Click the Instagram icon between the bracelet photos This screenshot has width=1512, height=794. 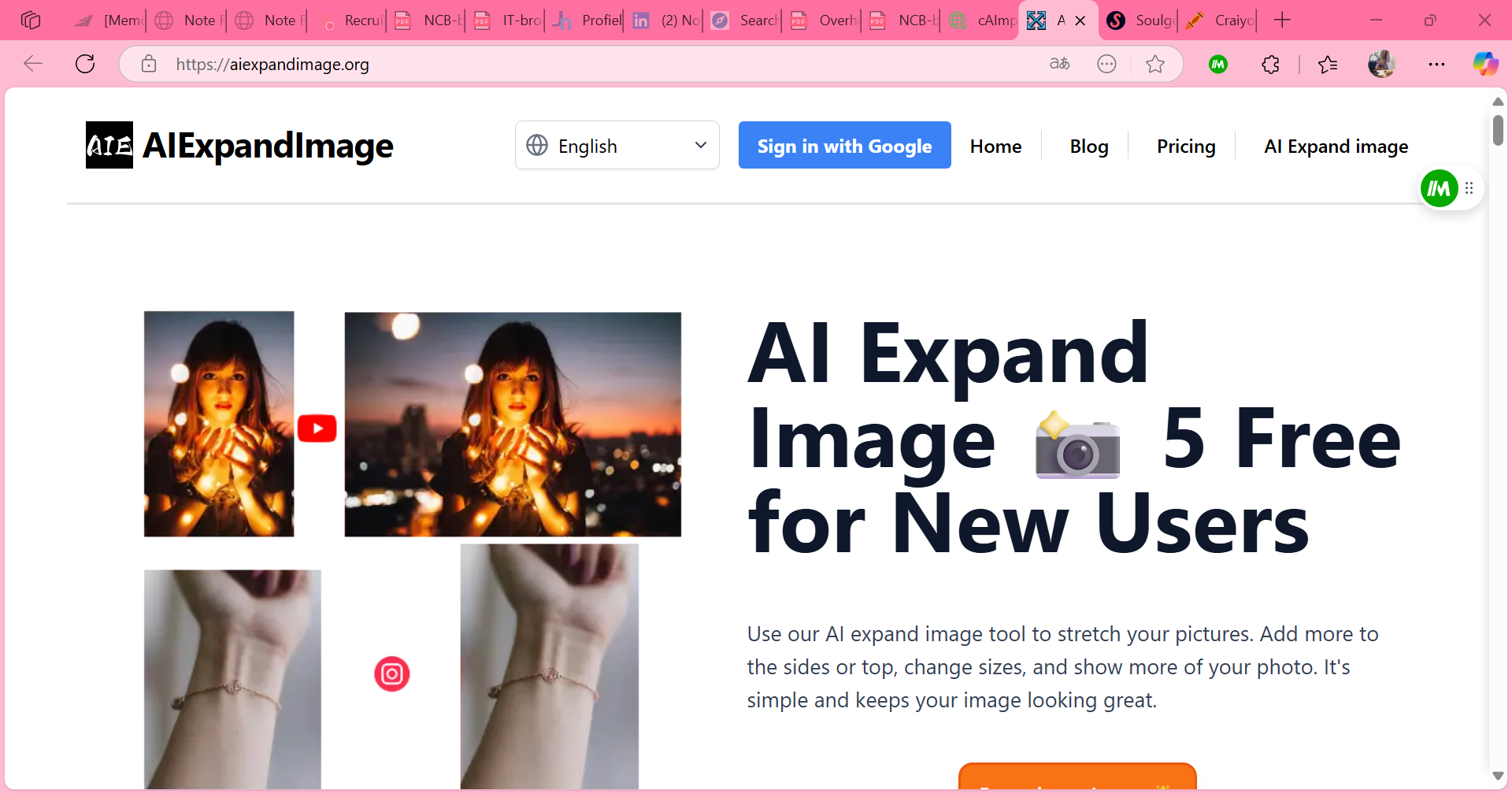391,673
